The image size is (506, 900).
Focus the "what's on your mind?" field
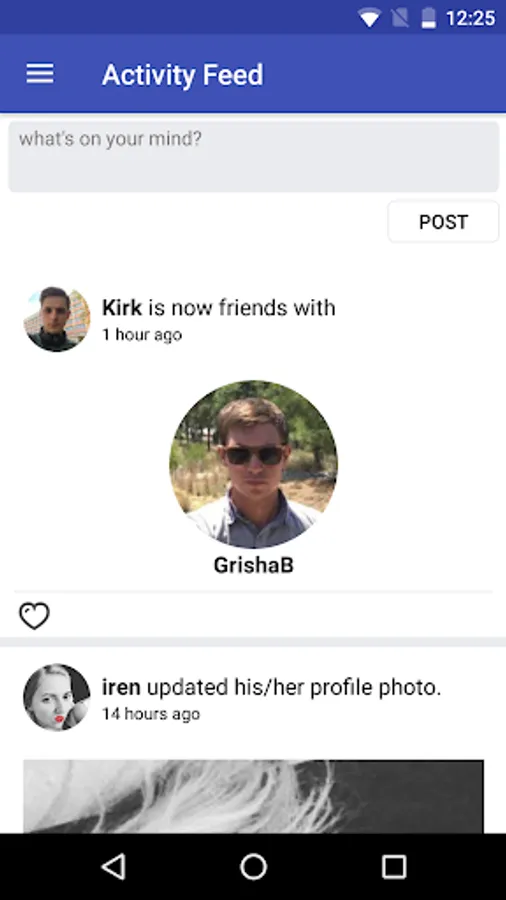pos(253,156)
